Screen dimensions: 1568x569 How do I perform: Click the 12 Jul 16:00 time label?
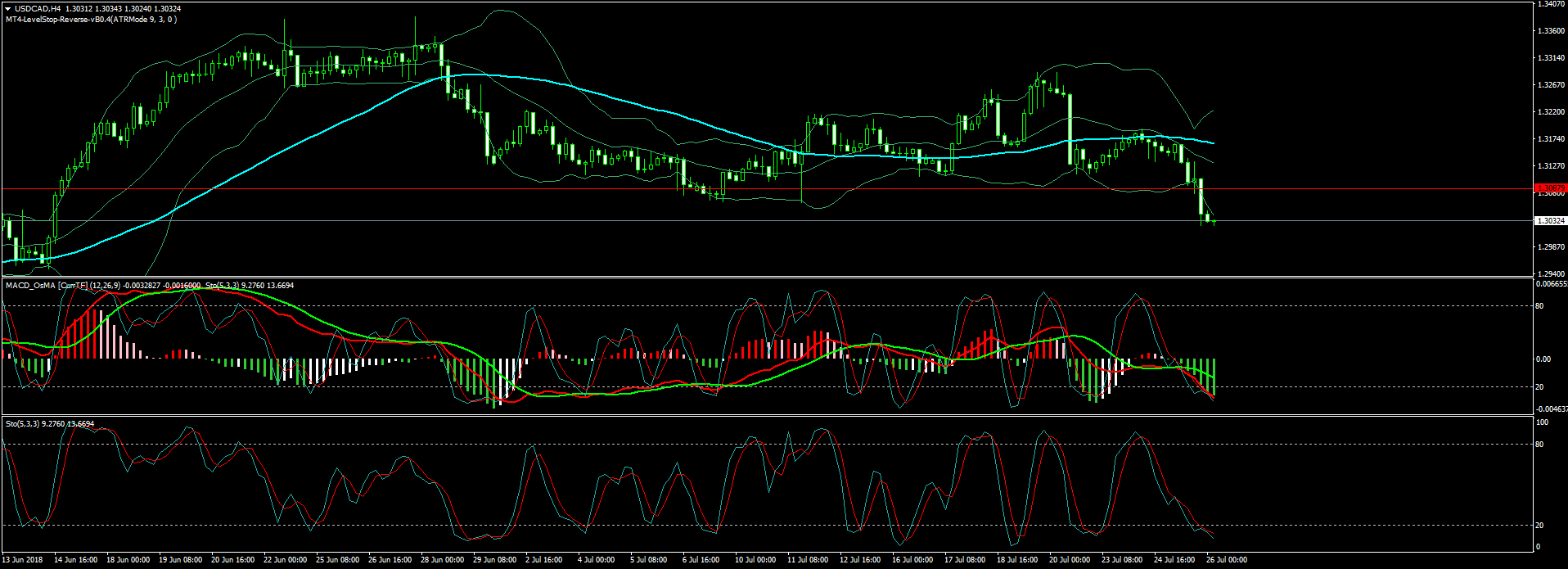tap(860, 560)
